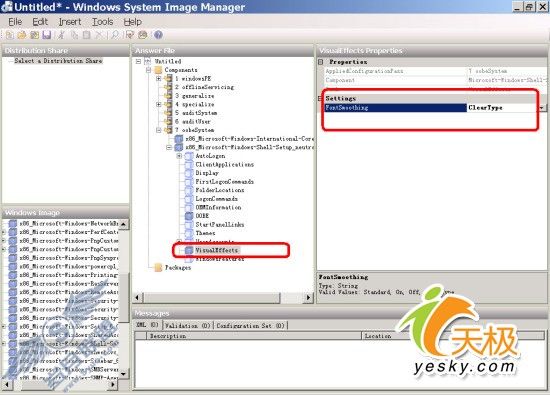Select the FirstLogonCommands tree item
Image resolution: width=550 pixels, height=395 pixels.
tap(224, 181)
